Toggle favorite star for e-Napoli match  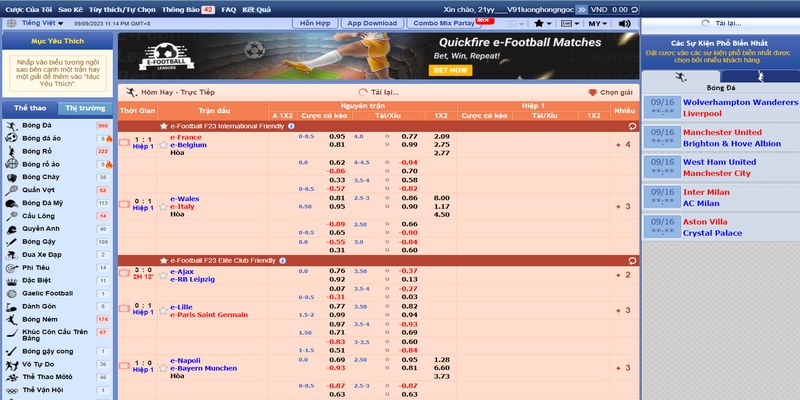163,368
